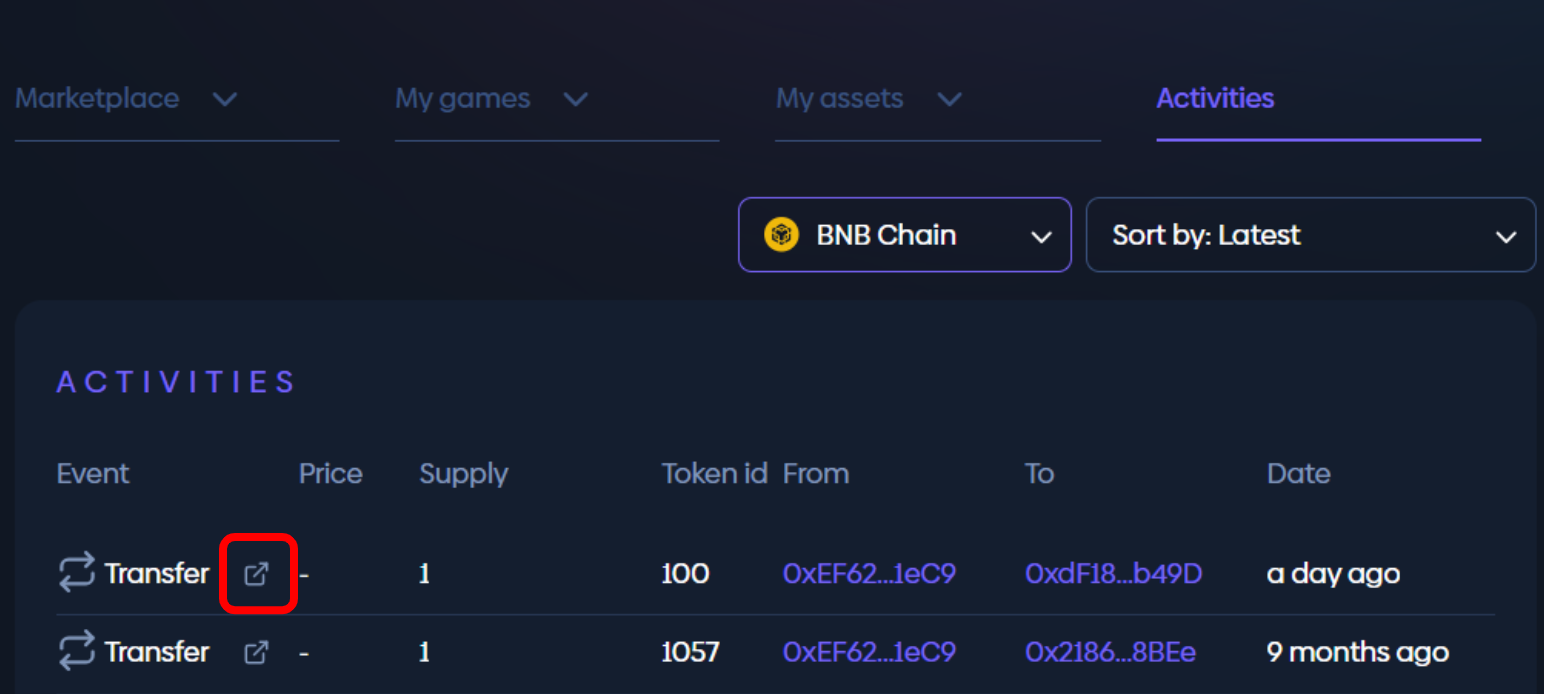This screenshot has width=1544, height=694.
Task: Expand the My games chevron
Action: click(575, 99)
